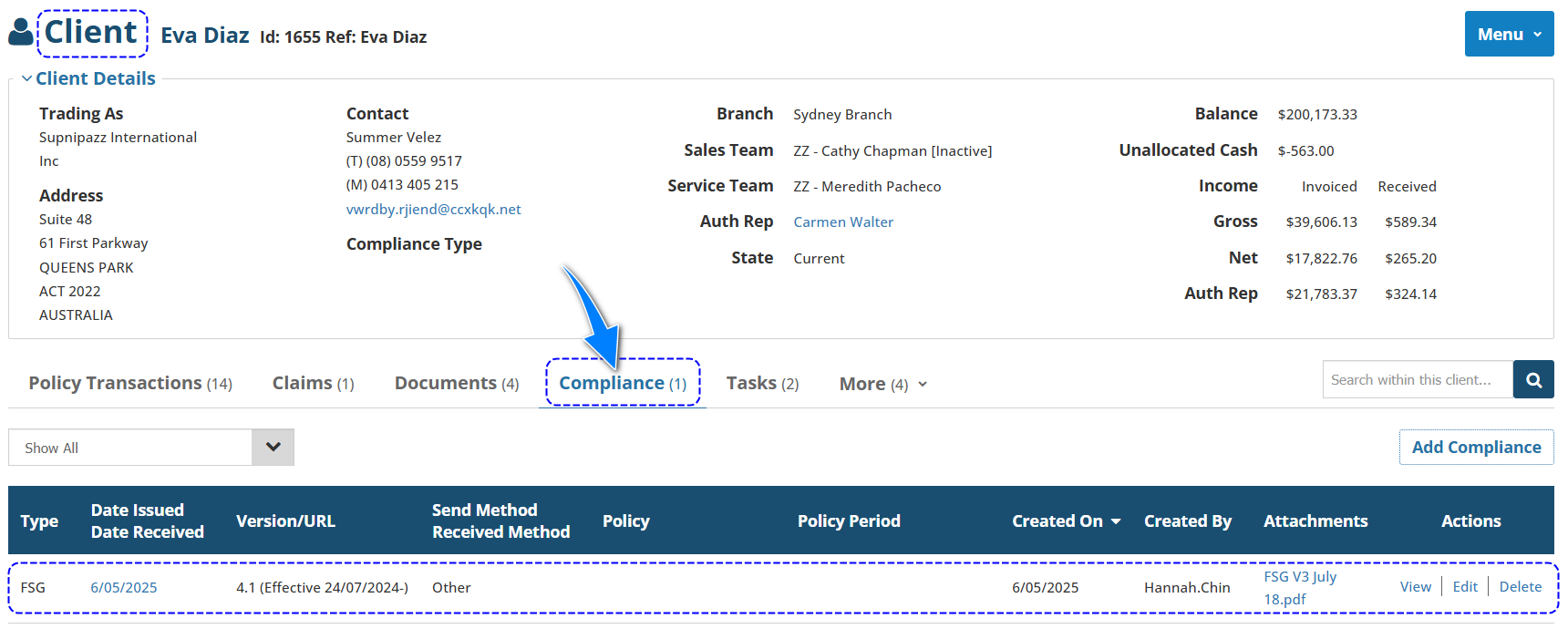Open the contact email address link
Screen dimensions: 1568x629
(433, 210)
